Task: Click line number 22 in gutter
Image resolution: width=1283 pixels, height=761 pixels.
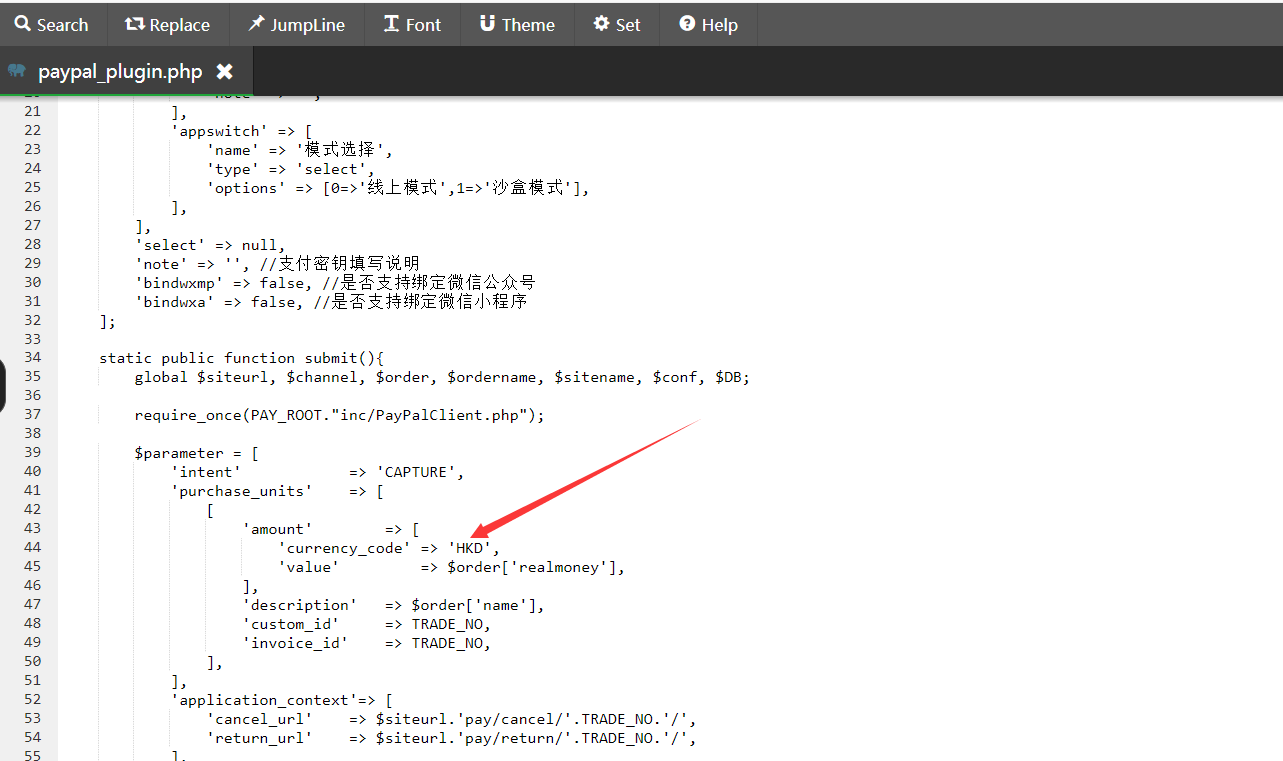Action: tap(33, 130)
